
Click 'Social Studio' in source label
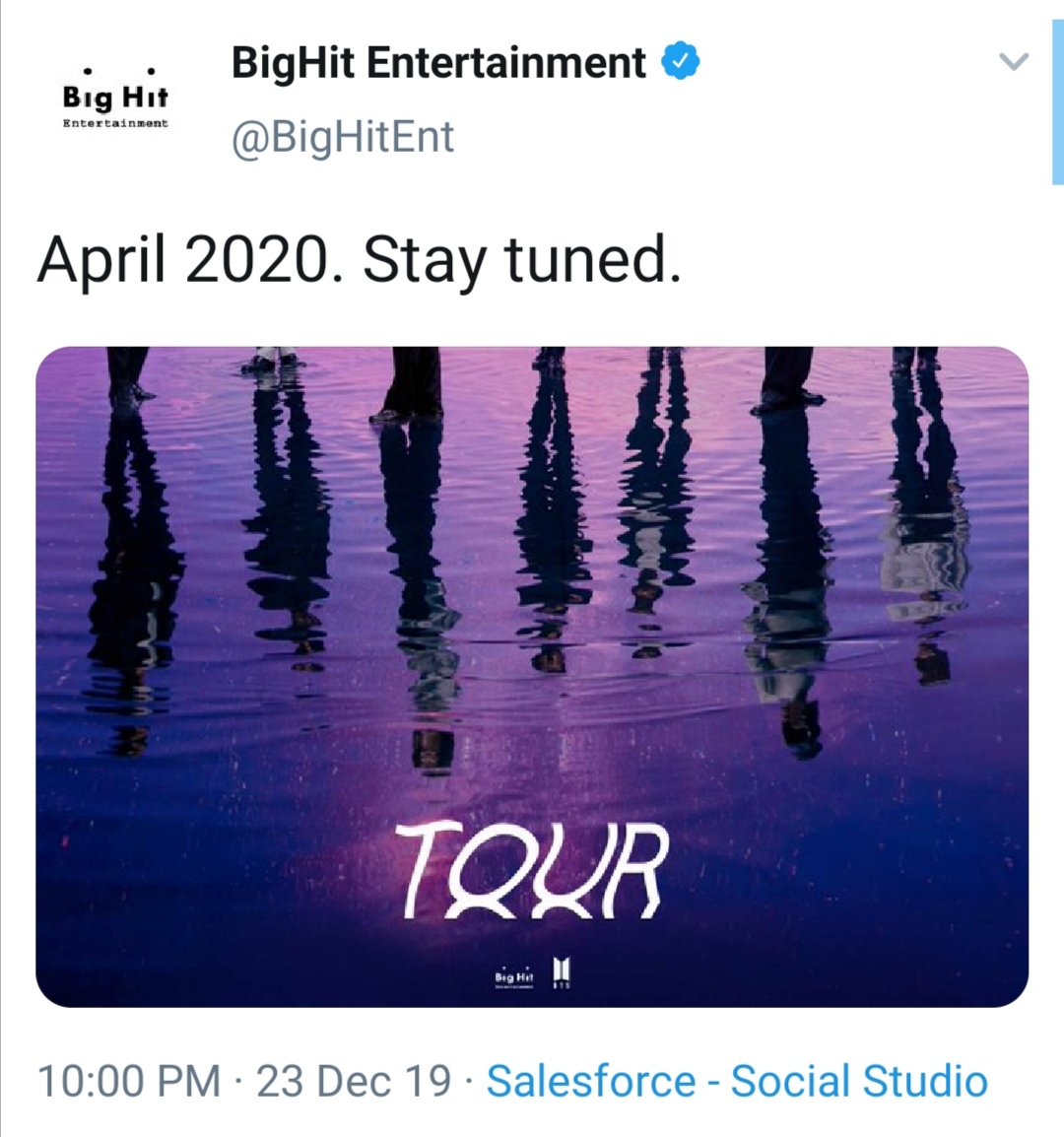coord(858,1081)
